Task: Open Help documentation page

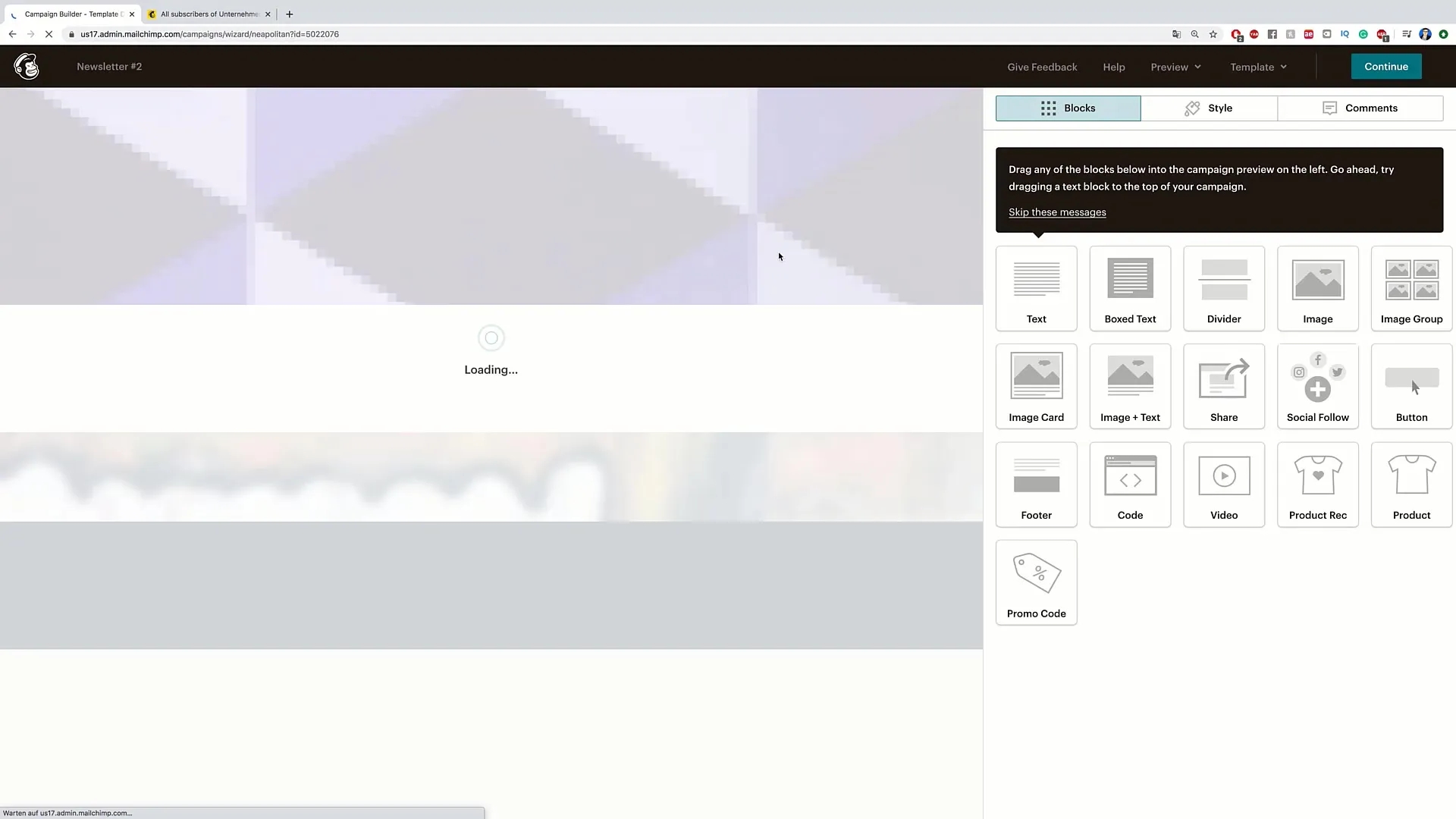Action: (x=1114, y=67)
